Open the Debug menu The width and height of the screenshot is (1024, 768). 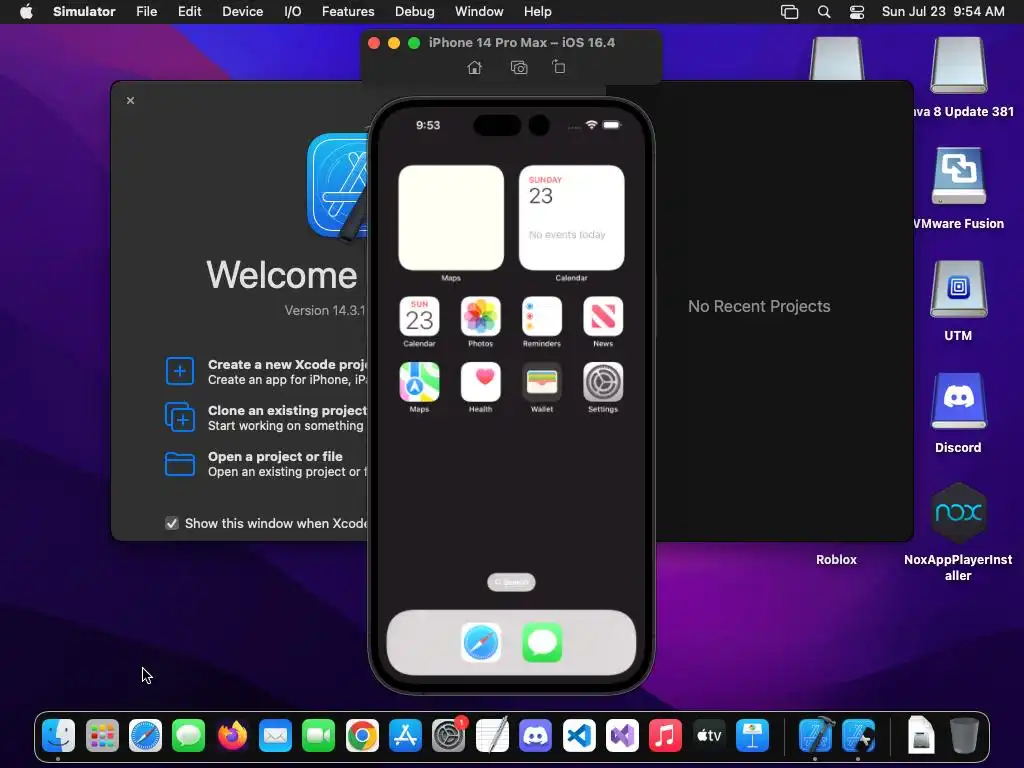415,12
